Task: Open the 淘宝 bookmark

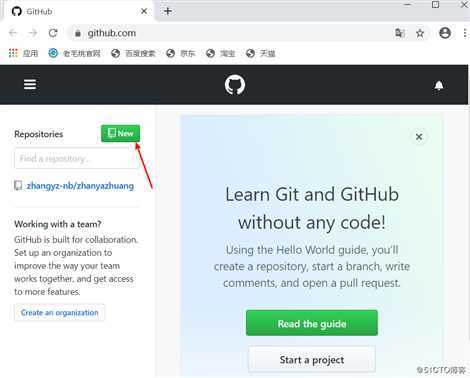Action: point(220,53)
